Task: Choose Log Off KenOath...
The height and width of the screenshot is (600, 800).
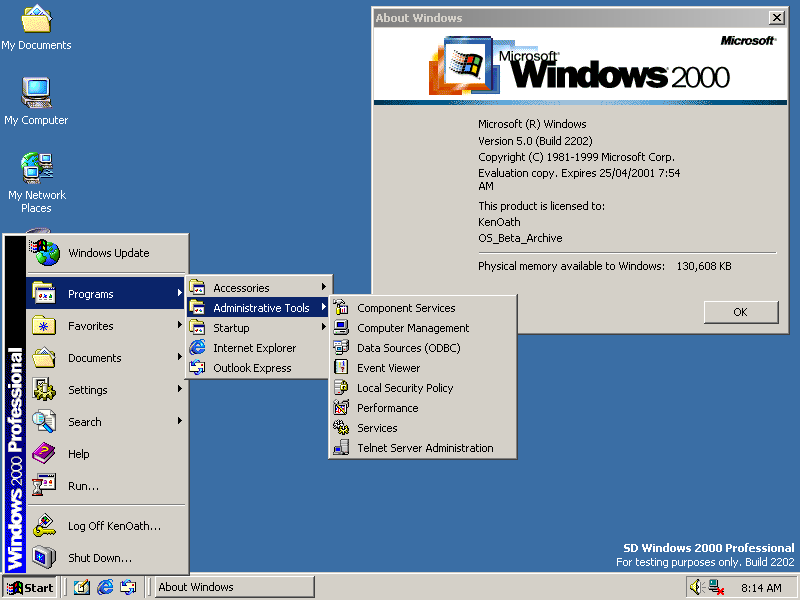Action: coord(106,526)
